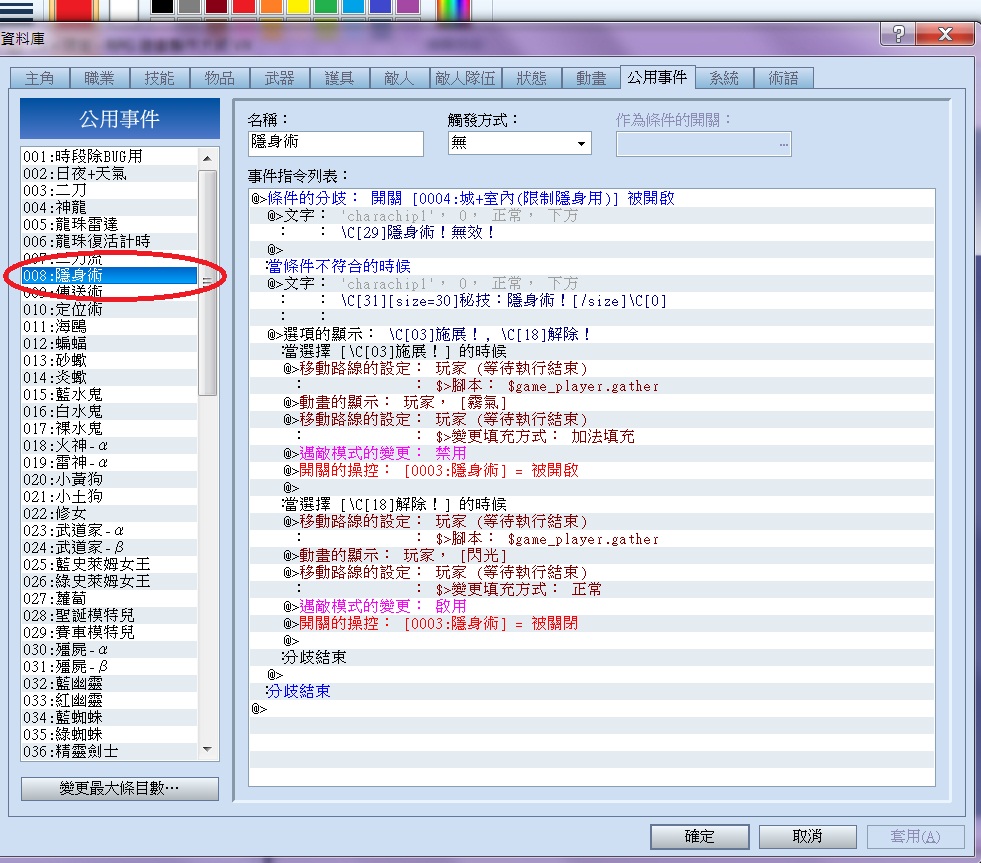Switch to the 職業 tab

click(x=99, y=78)
